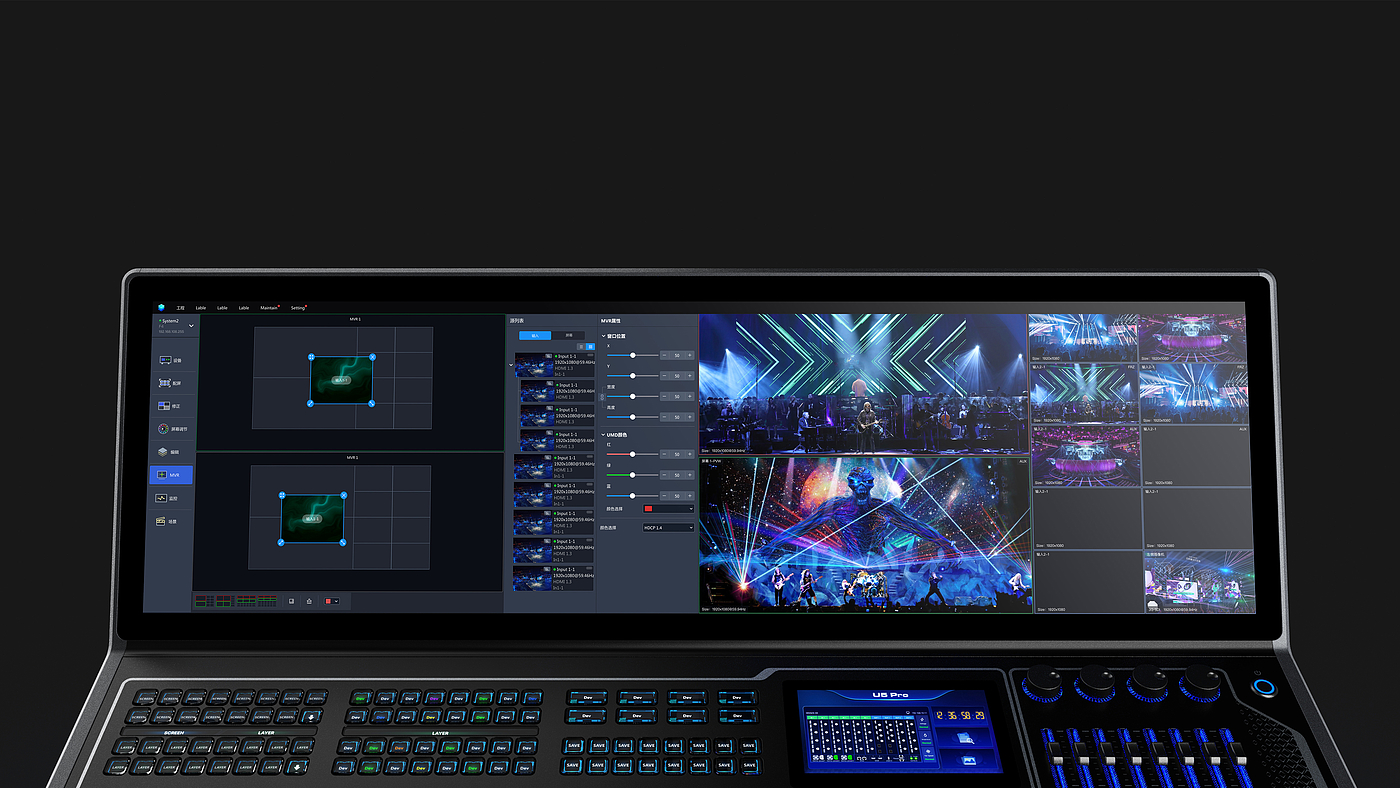Select the large orchestra stage program preview
Image resolution: width=1400 pixels, height=788 pixels.
(x=863, y=385)
